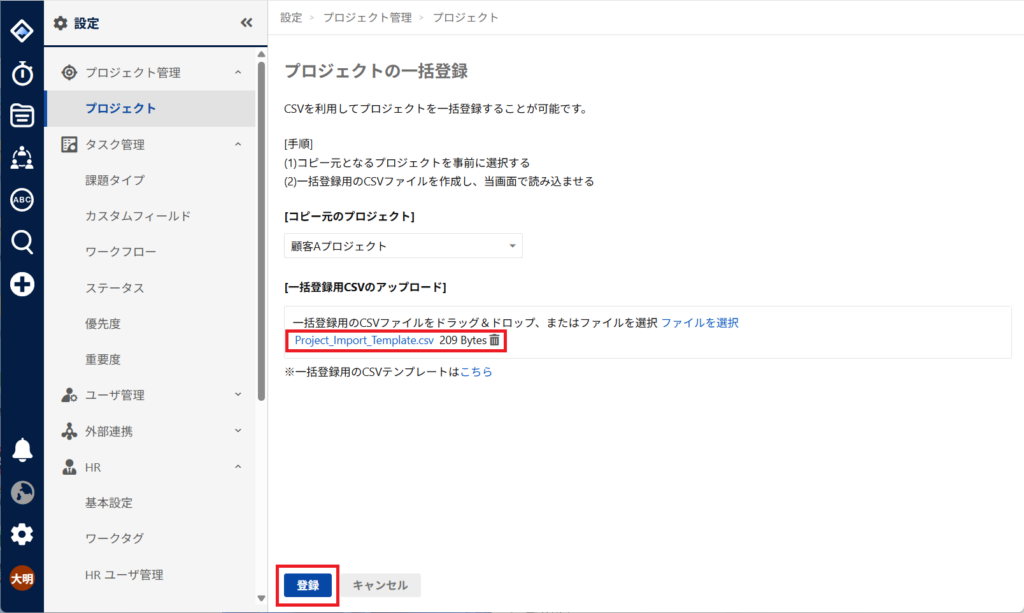Select カスタムフィールド in the sidebar
Screen dimensions: 1024x613
[x=138, y=216]
